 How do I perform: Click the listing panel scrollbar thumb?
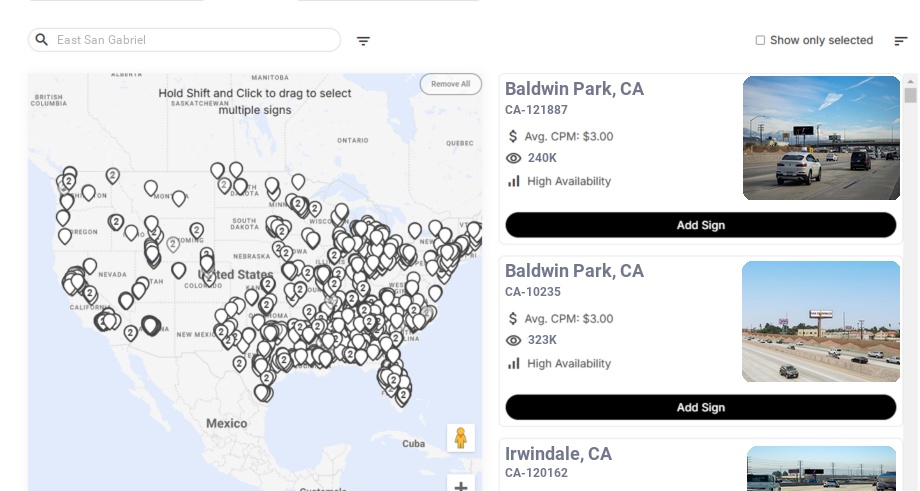click(910, 95)
